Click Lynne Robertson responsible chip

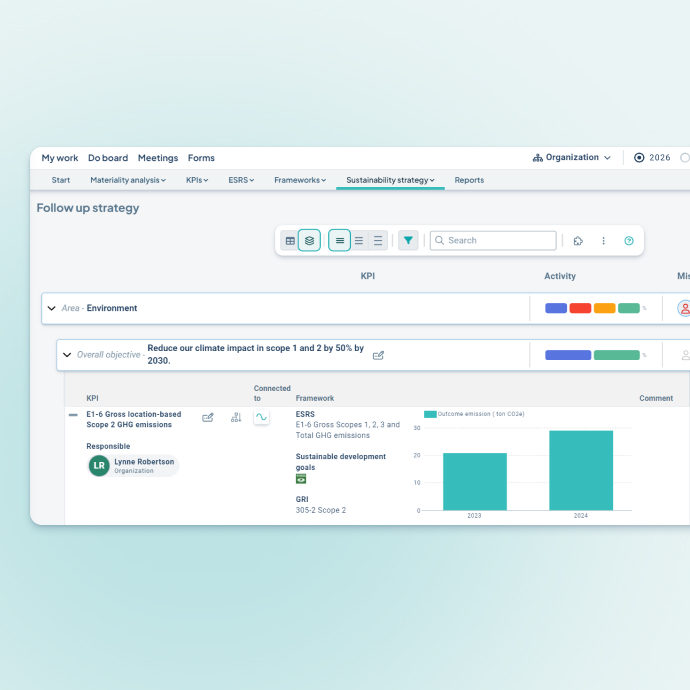click(x=133, y=466)
